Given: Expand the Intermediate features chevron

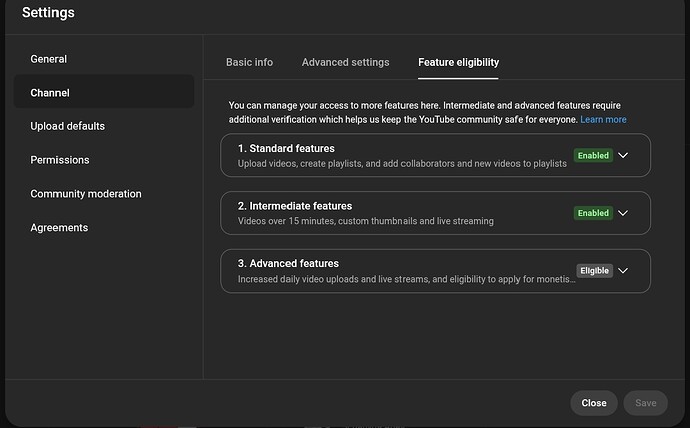Looking at the screenshot, I should (623, 213).
